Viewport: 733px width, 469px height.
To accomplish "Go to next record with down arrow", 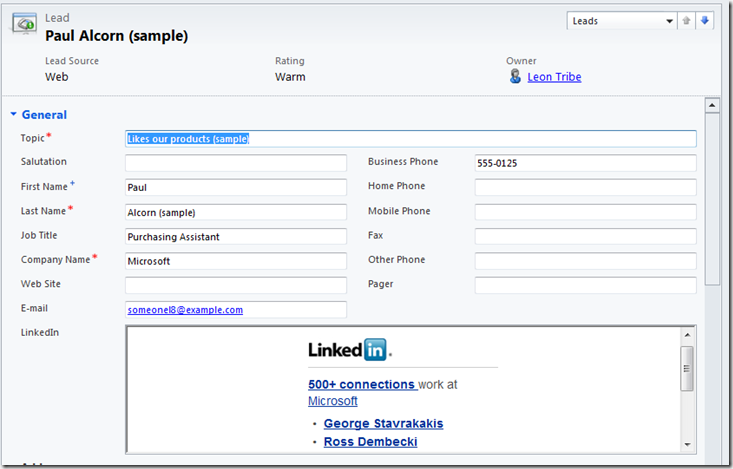I will (704, 21).
